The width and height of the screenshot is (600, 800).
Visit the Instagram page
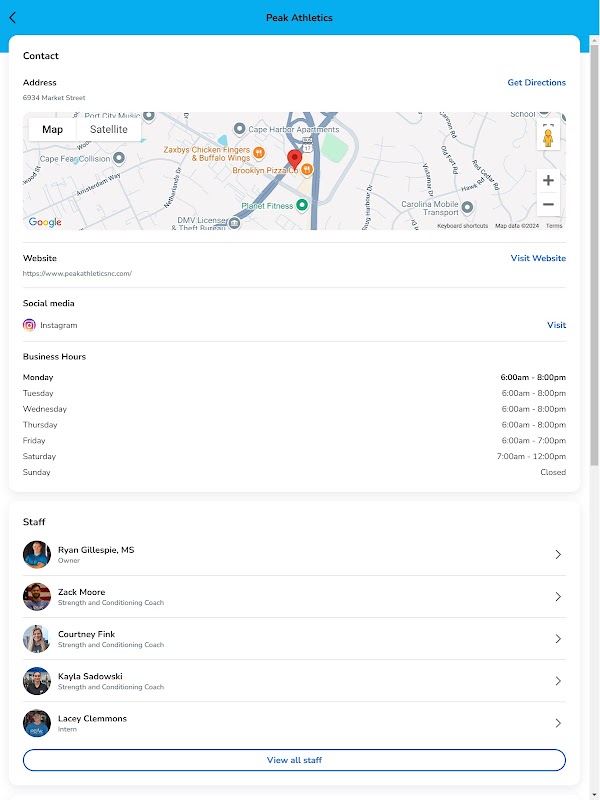click(557, 325)
